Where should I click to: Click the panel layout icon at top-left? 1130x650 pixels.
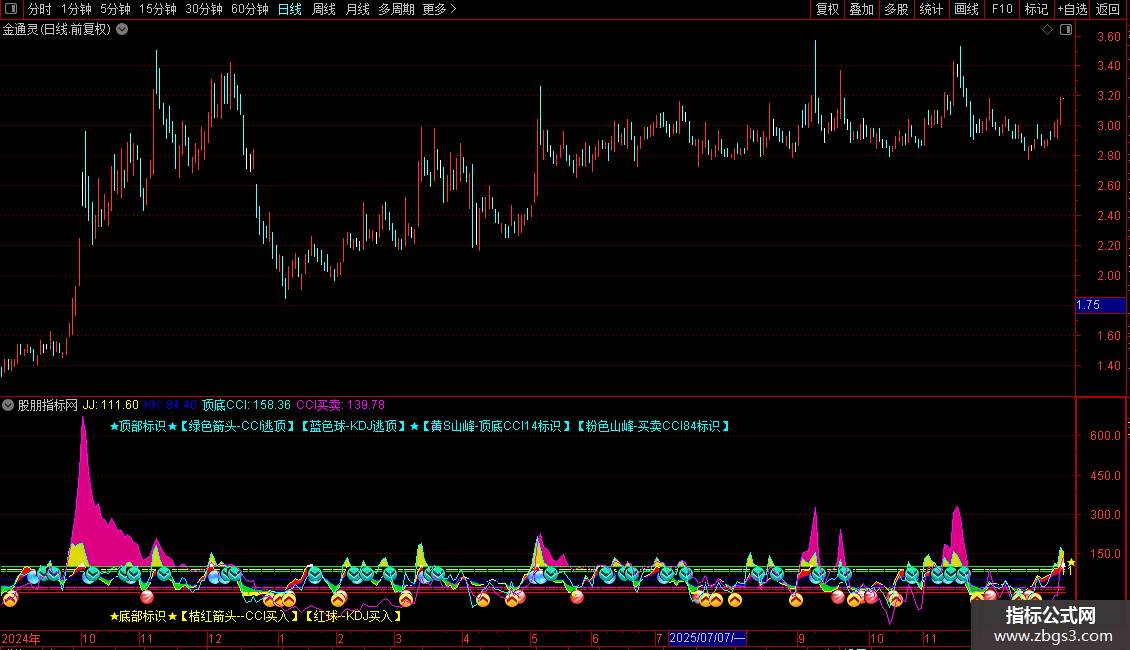click(11, 9)
